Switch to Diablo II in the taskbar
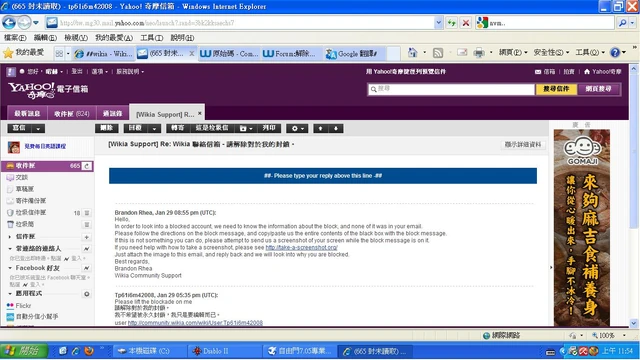640x360 pixels. coord(223,351)
